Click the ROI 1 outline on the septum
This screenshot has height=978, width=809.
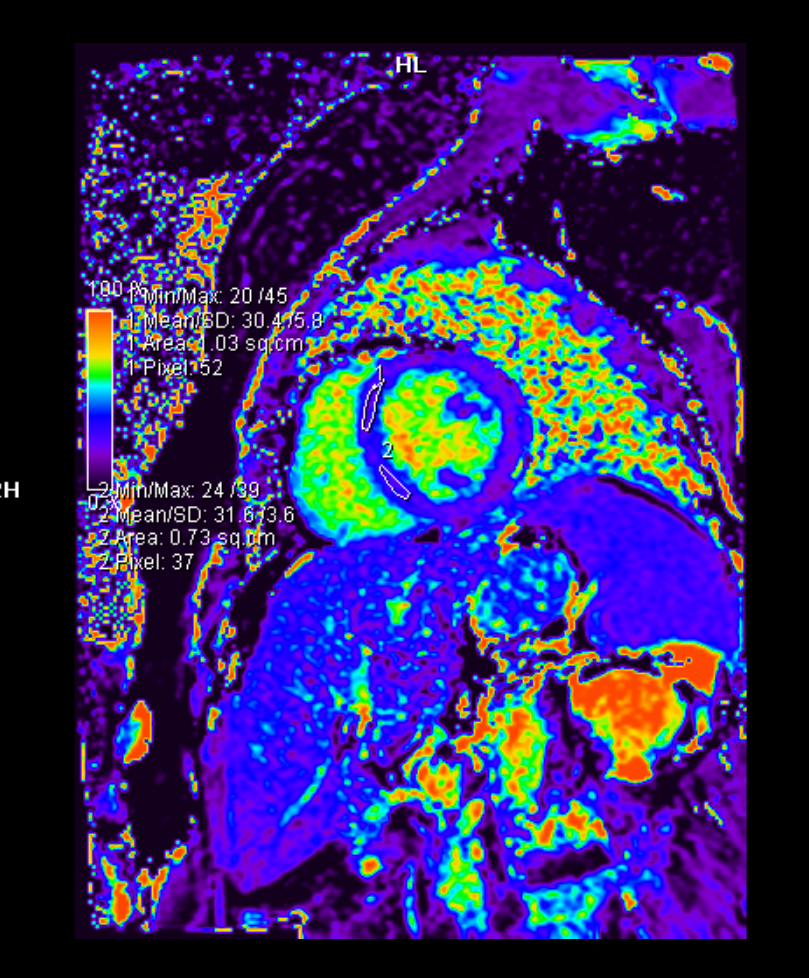point(369,407)
